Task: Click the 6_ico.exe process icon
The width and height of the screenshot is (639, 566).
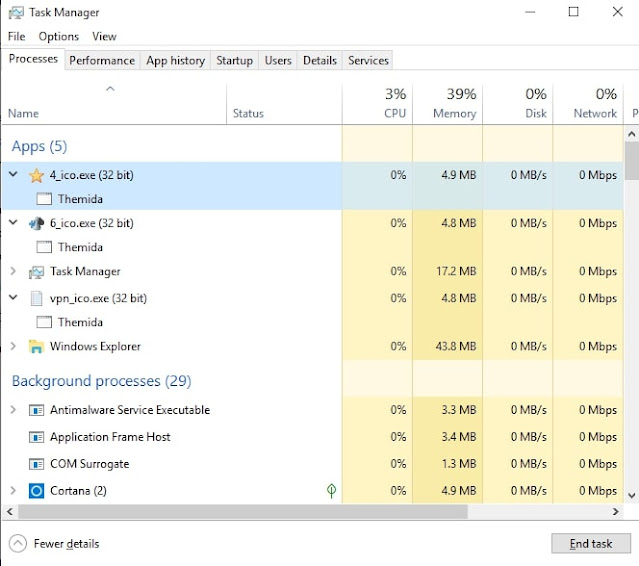Action: [x=36, y=224]
